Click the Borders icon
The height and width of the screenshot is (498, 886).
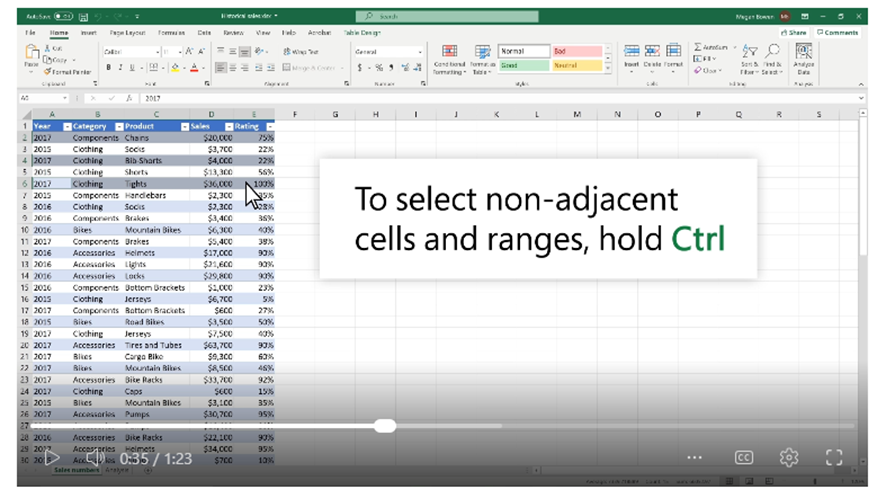(x=153, y=68)
